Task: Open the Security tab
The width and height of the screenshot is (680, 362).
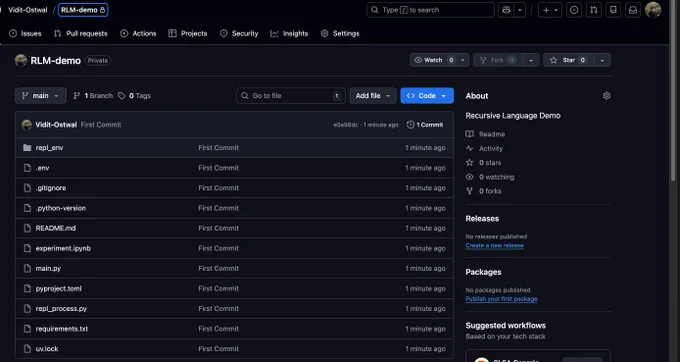Action: (239, 33)
